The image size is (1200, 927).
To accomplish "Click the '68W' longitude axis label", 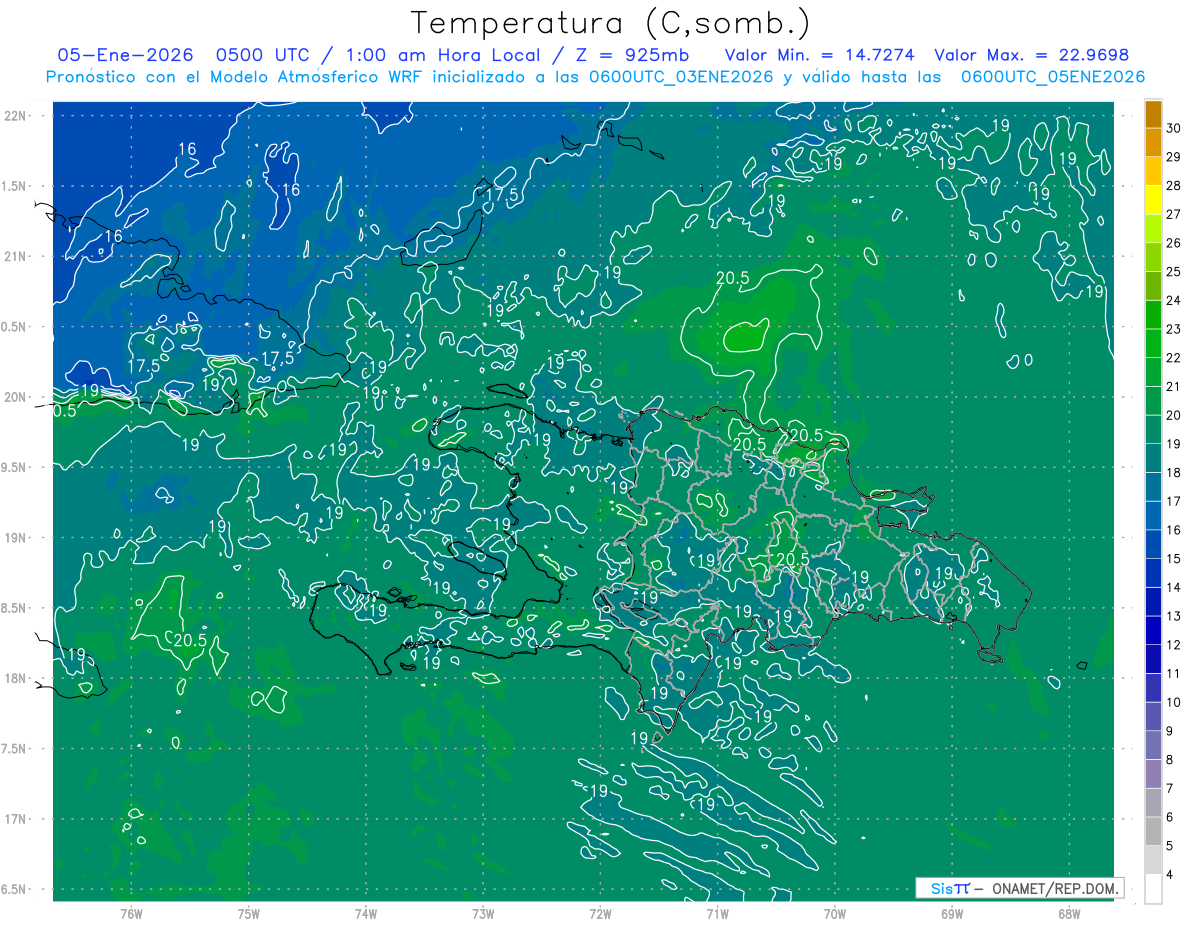I will tap(1069, 914).
